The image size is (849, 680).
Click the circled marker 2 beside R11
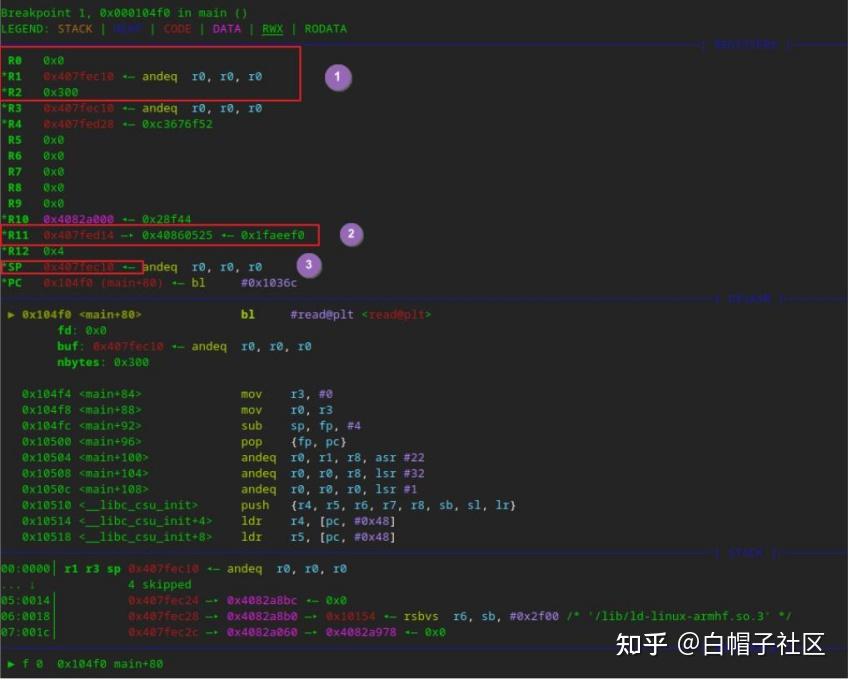click(351, 234)
